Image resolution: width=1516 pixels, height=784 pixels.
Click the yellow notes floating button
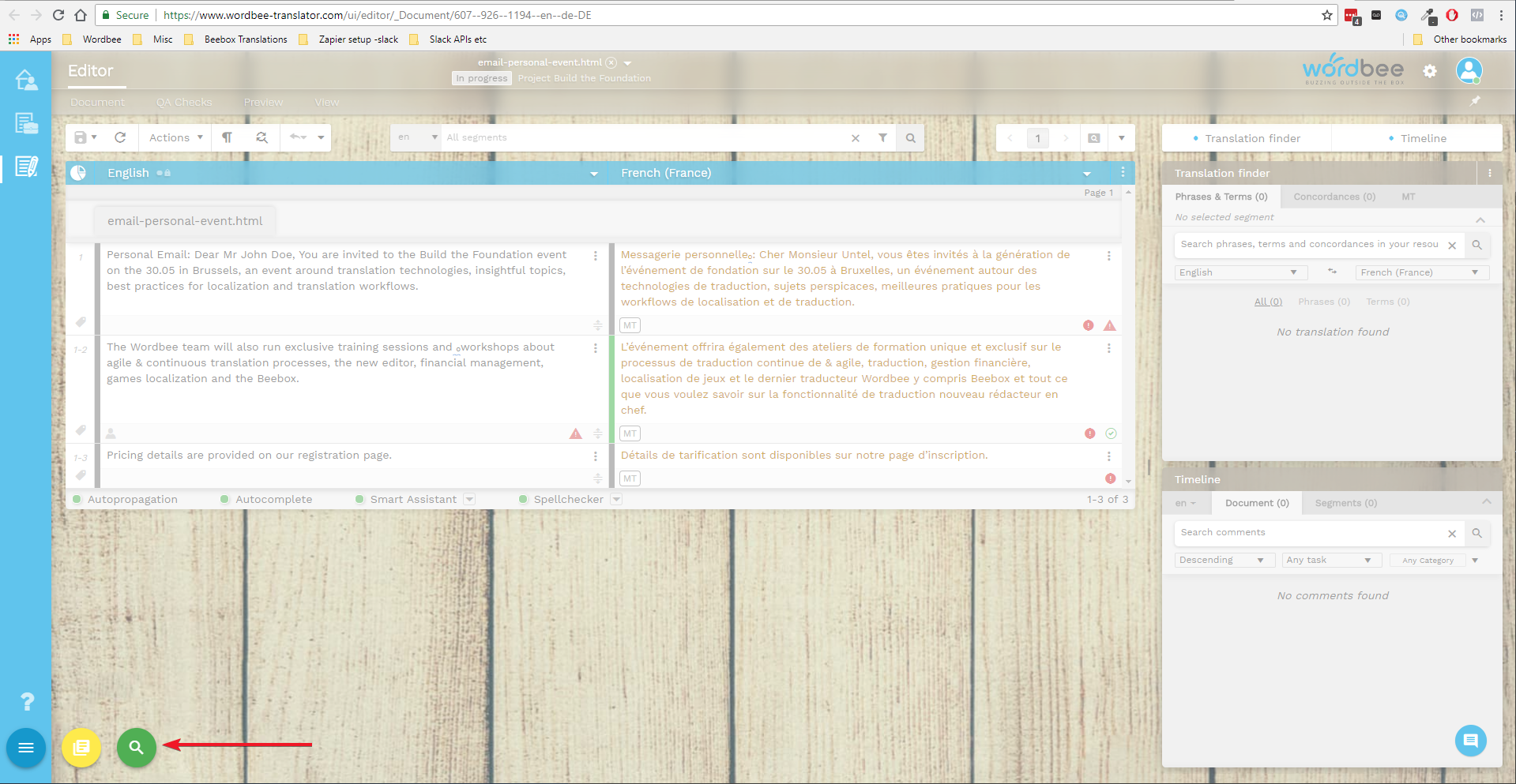(81, 747)
